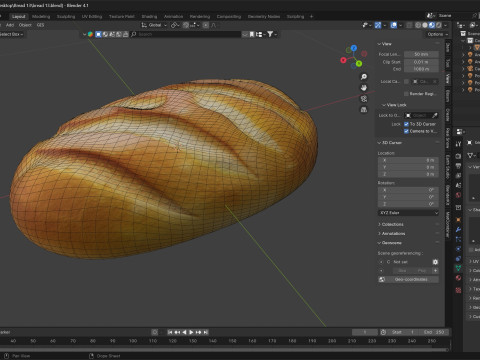
Task: Toggle auto keying record button in timeline
Action: tap(155, 332)
